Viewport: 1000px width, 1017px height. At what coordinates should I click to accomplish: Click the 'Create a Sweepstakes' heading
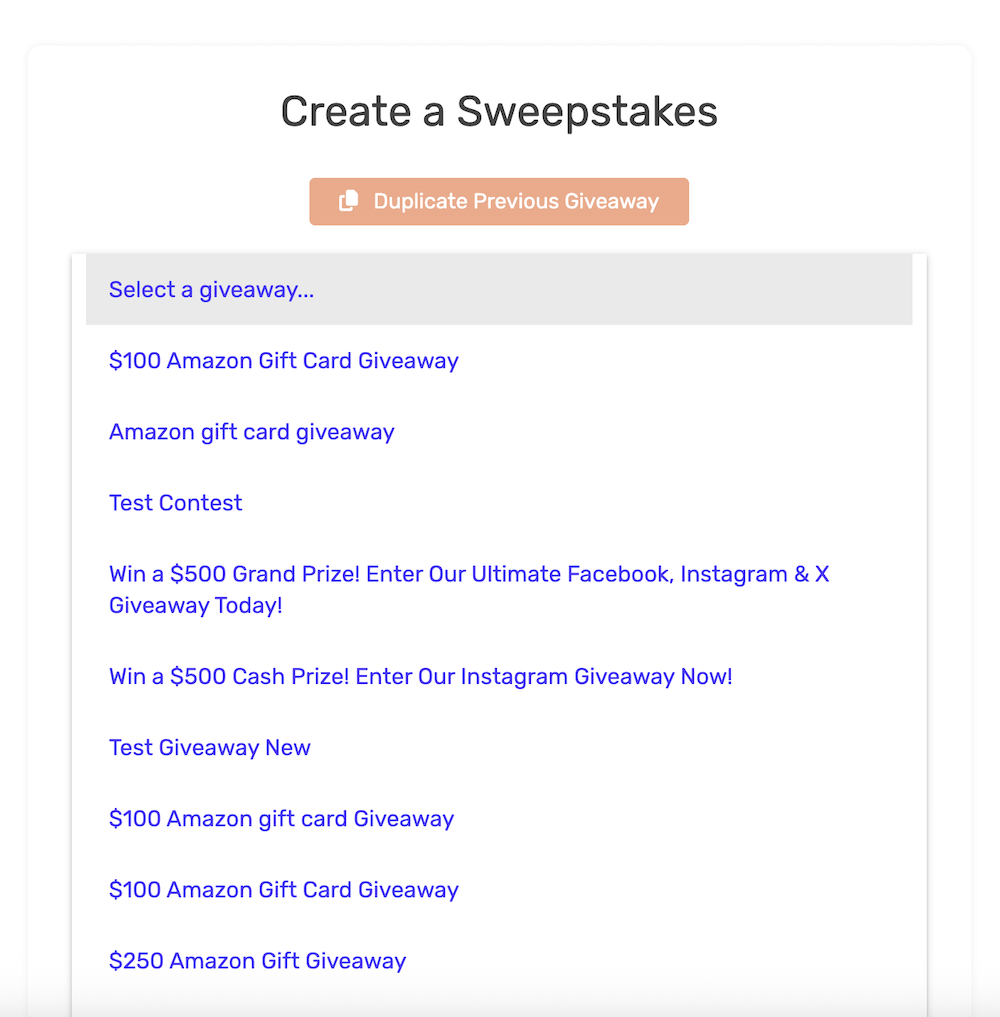click(x=499, y=112)
